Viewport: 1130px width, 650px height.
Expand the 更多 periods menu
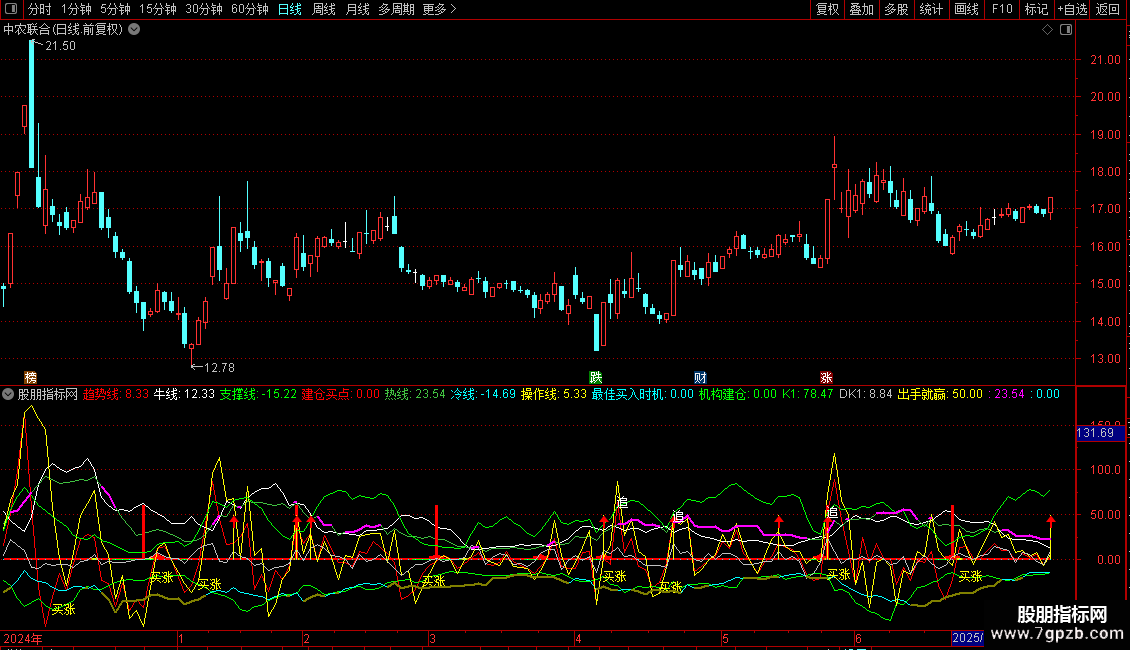439,10
